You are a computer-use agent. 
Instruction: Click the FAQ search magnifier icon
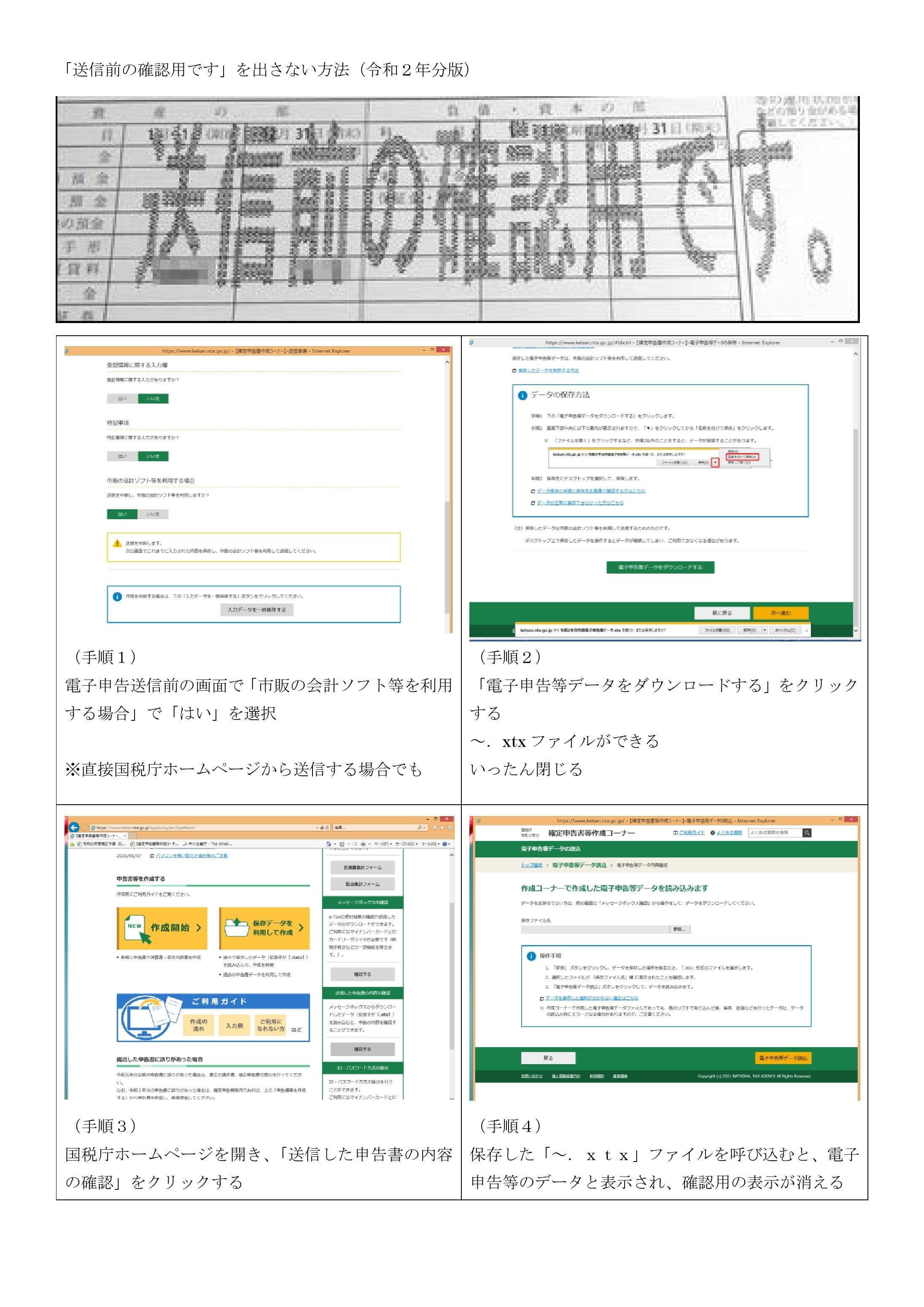click(x=807, y=833)
